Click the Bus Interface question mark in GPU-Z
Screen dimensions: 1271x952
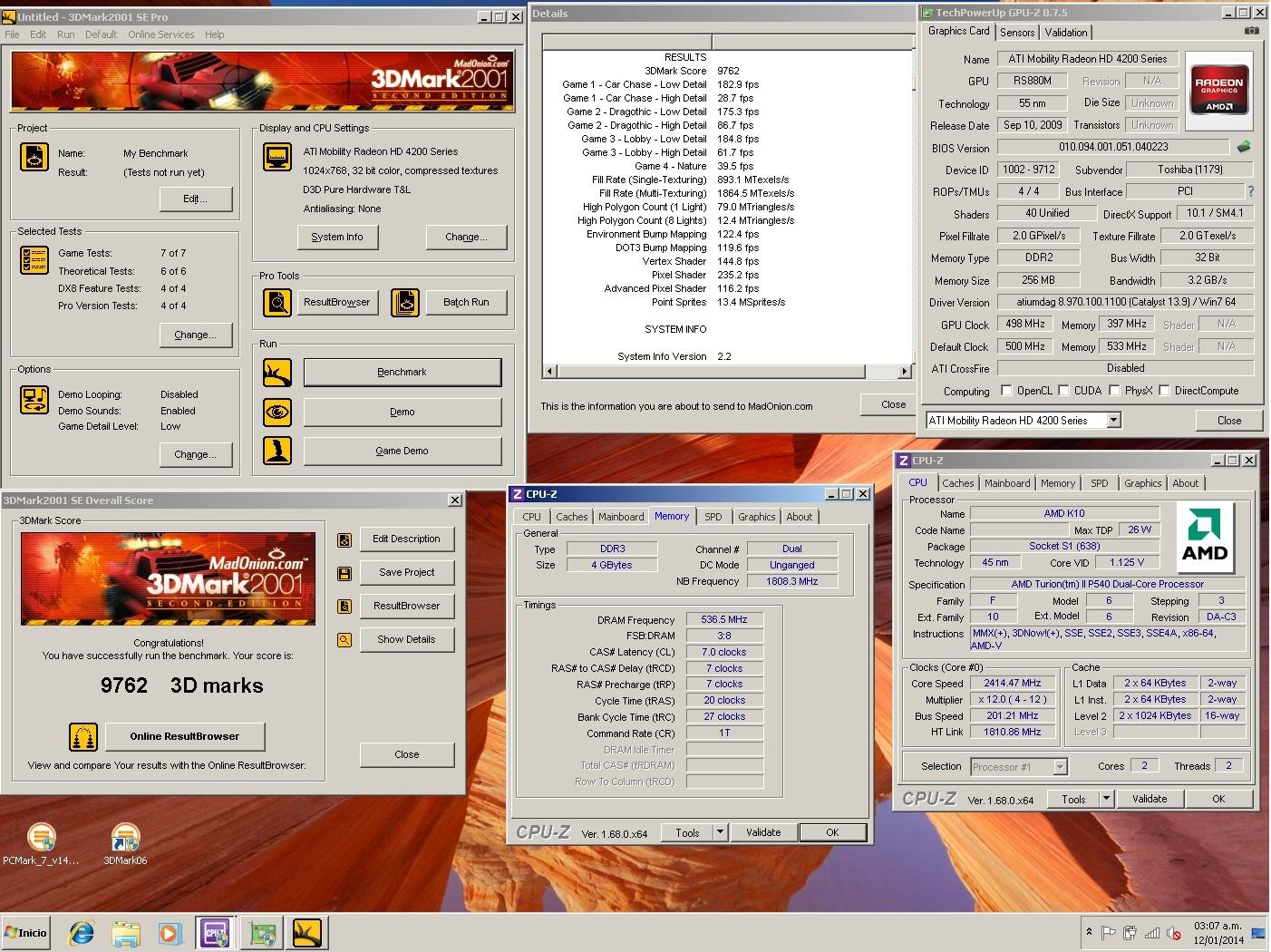click(1251, 191)
